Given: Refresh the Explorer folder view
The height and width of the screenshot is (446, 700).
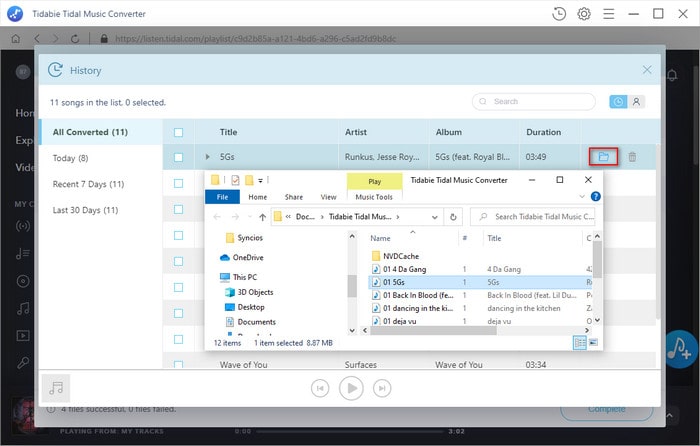Looking at the screenshot, I should 453,217.
